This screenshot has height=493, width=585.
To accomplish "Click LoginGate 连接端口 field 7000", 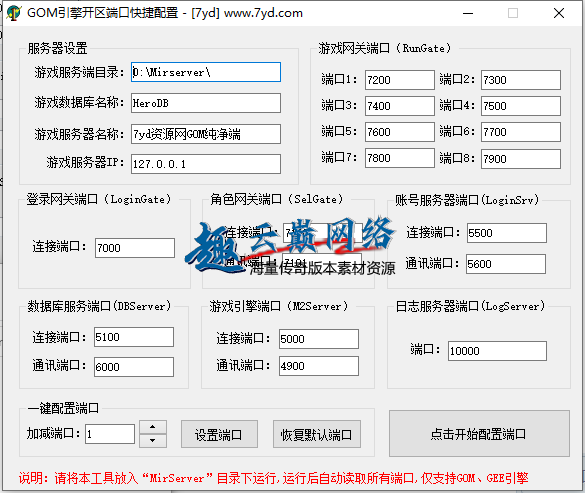I will click(135, 248).
